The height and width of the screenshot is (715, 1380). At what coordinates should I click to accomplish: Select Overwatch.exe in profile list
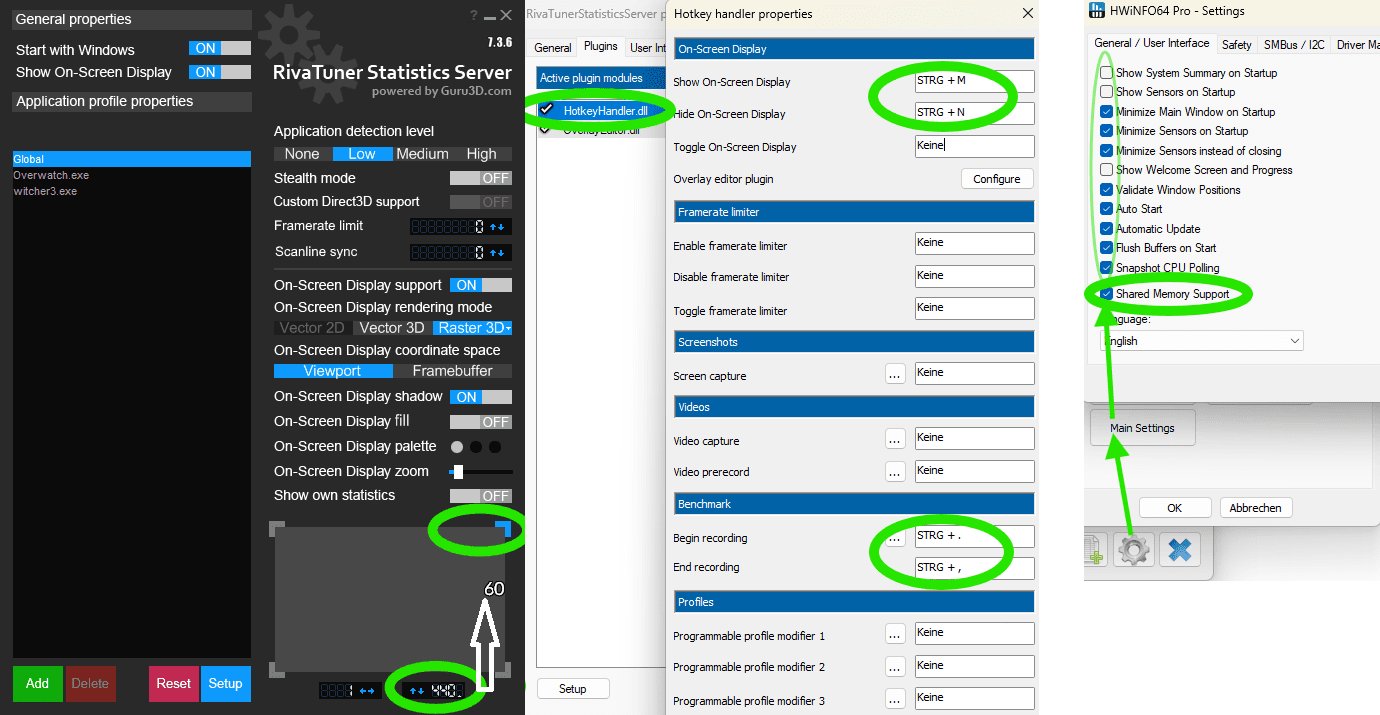131,175
